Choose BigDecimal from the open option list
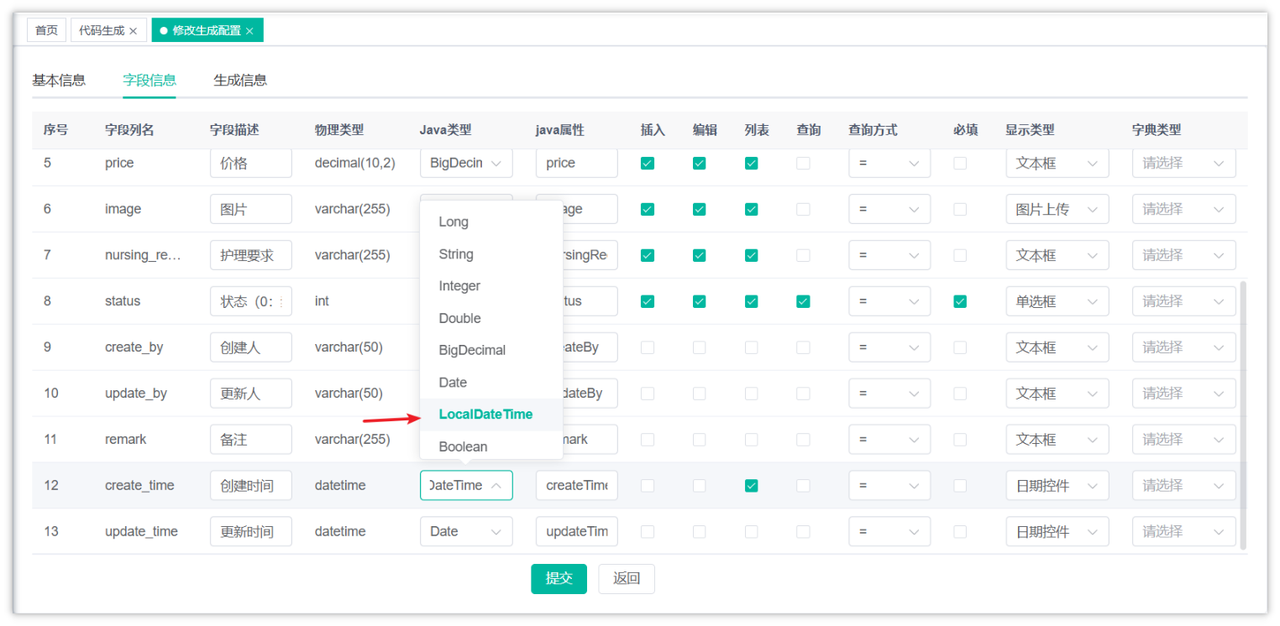Image resolution: width=1280 pixels, height=626 pixels. (491, 350)
